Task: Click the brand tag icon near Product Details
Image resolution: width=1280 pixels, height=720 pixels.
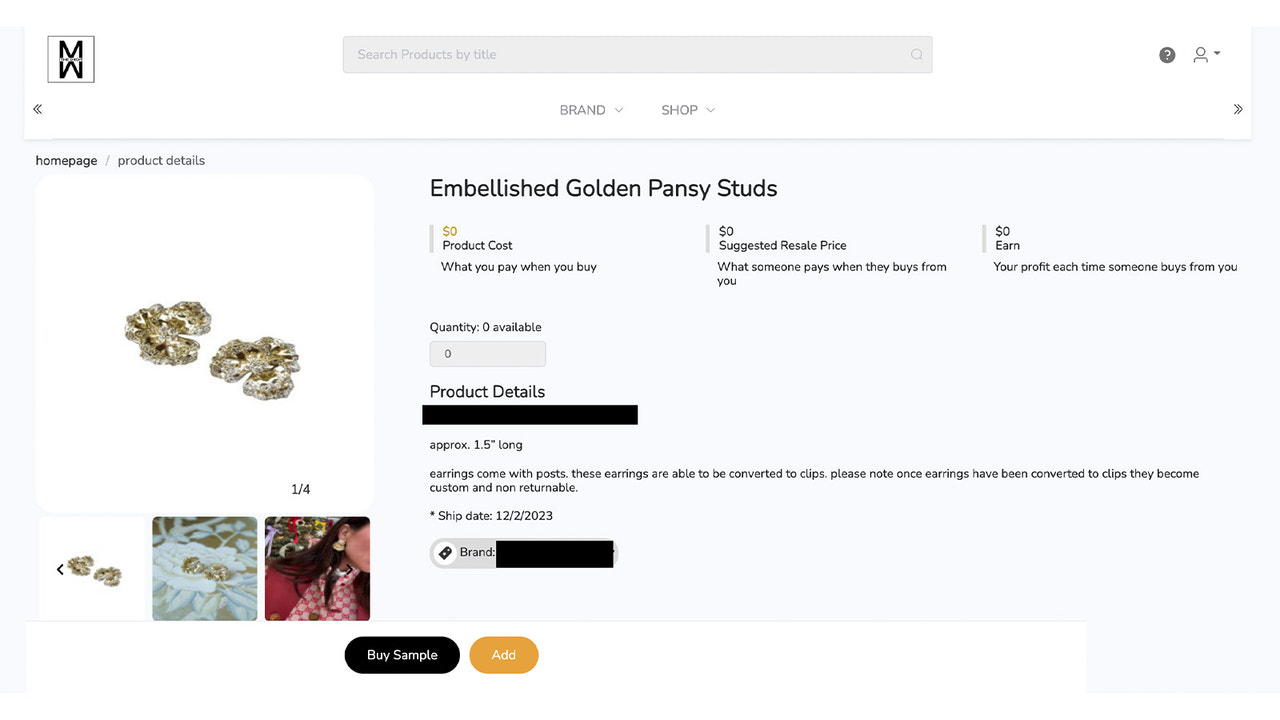Action: tap(445, 552)
